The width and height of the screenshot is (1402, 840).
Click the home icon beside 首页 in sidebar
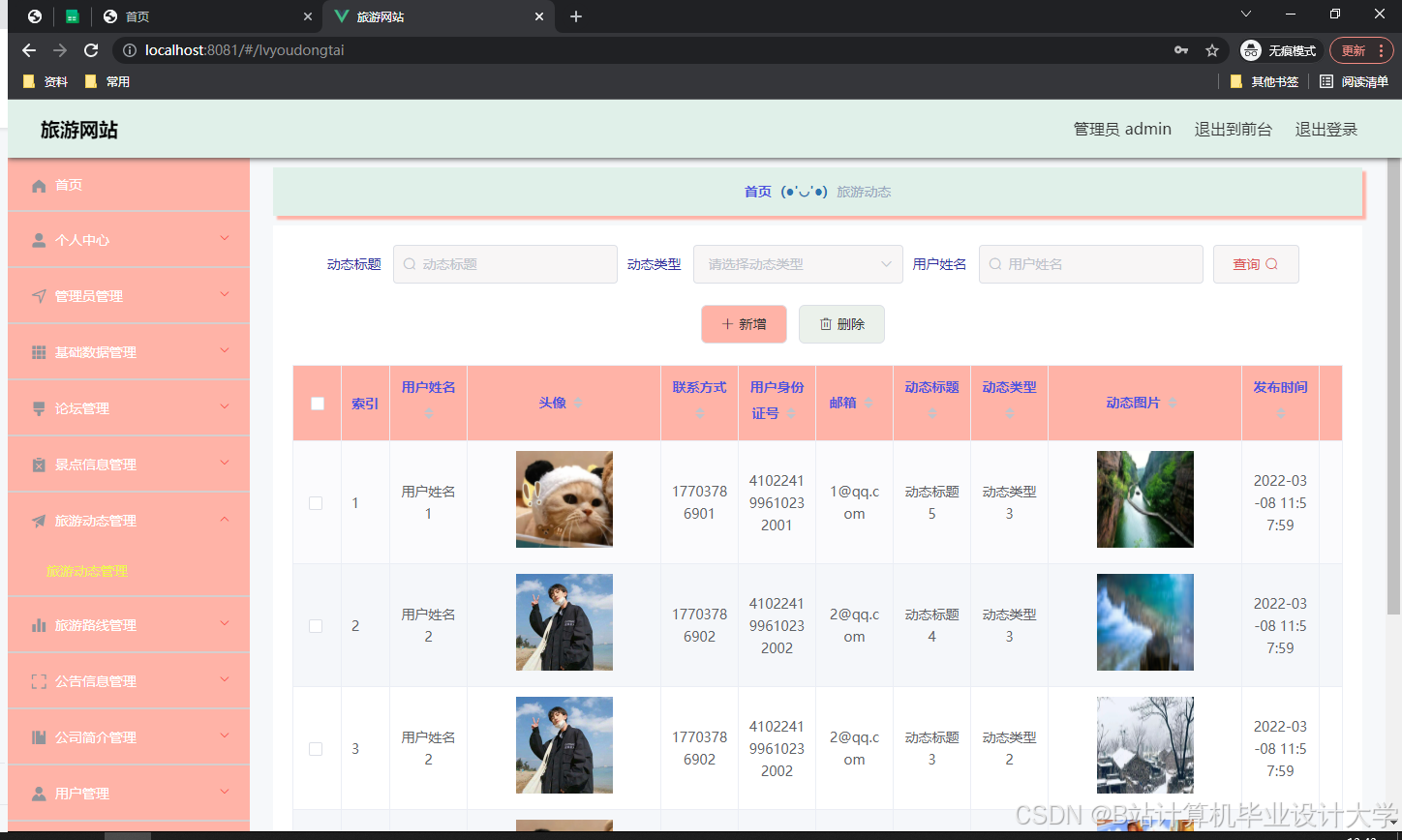pos(39,185)
